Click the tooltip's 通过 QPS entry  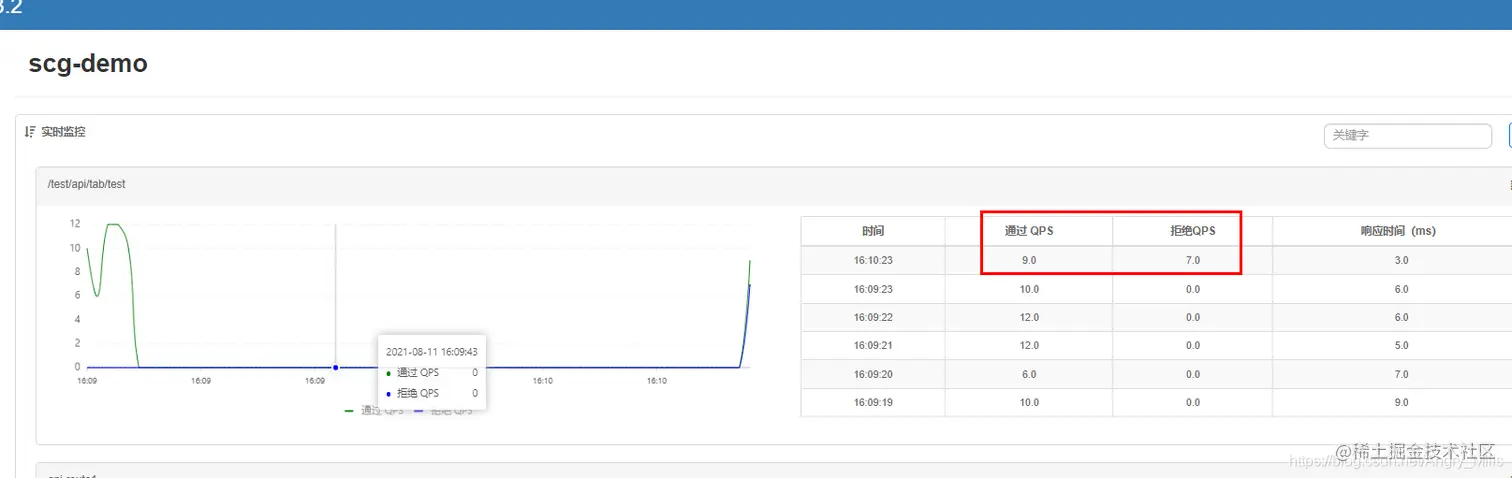click(431, 372)
